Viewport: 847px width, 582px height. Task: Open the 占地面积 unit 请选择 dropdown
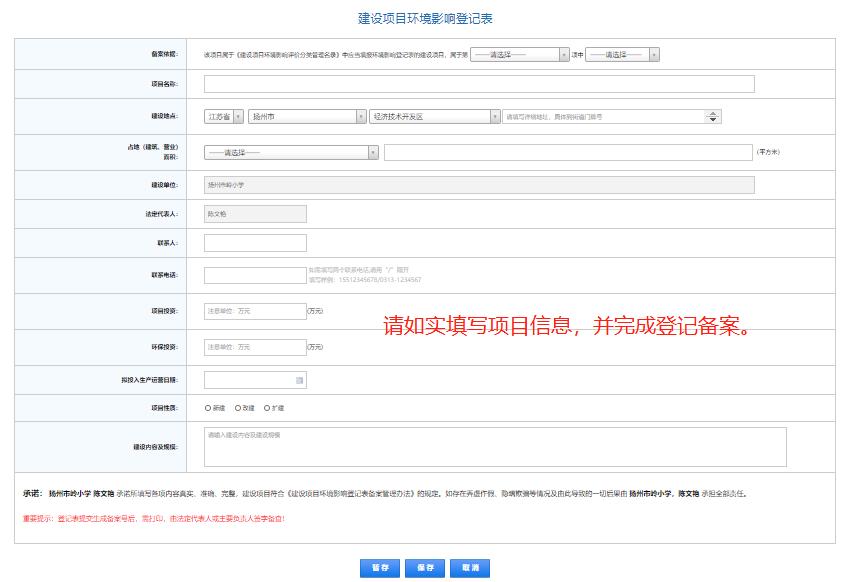click(x=285, y=151)
